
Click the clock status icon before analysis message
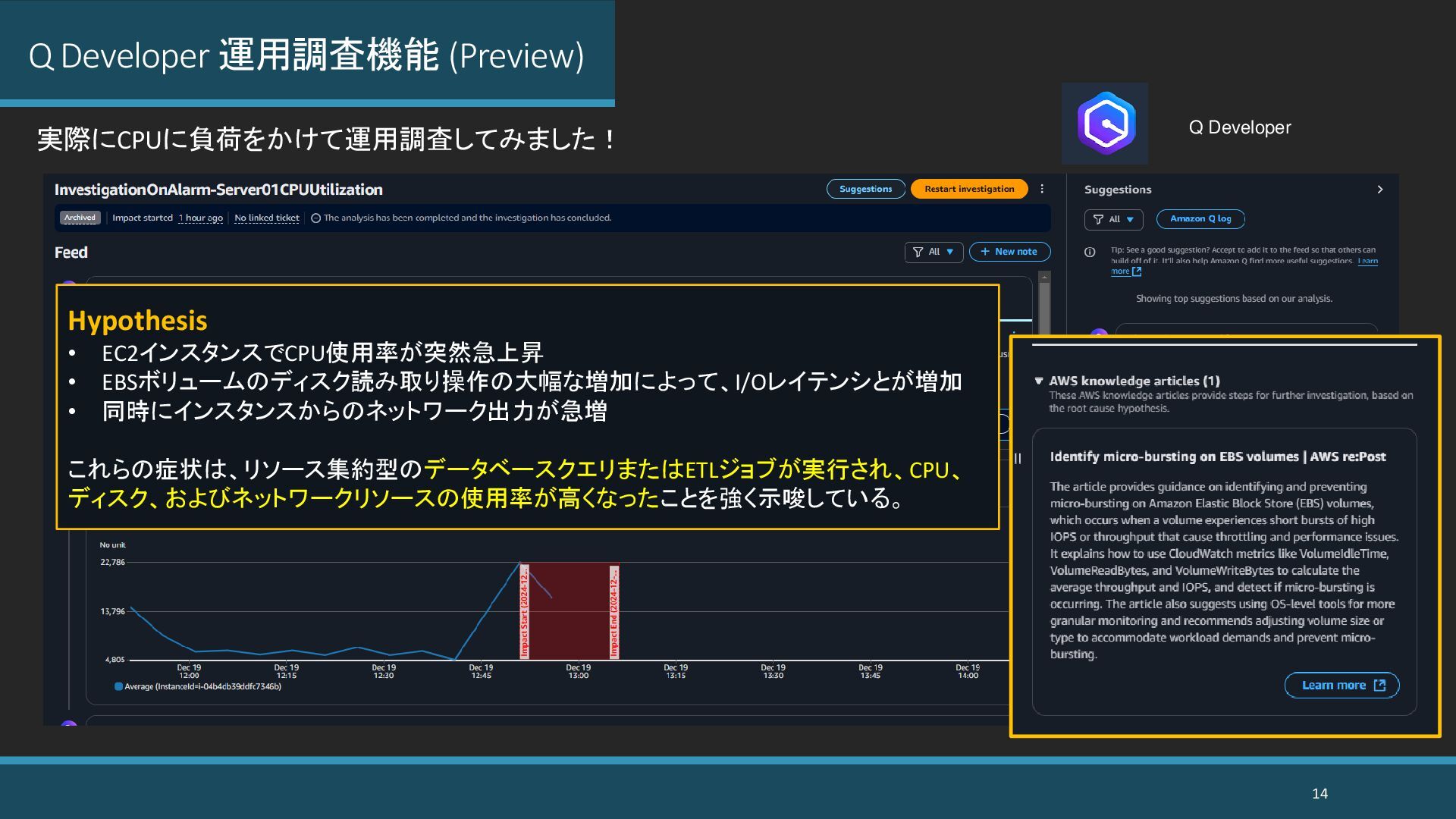pos(315,218)
